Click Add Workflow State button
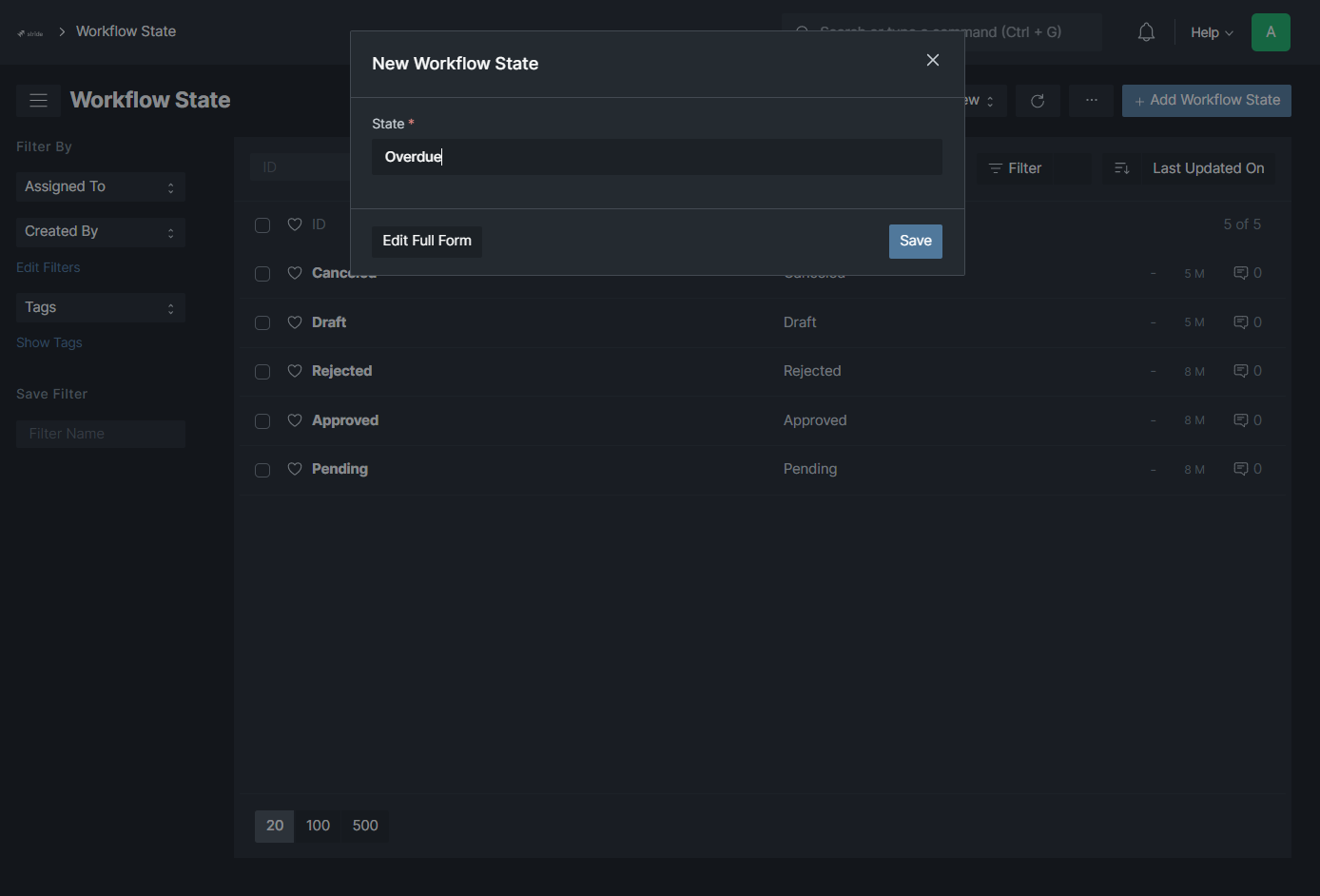The height and width of the screenshot is (896, 1320). pos(1207,101)
